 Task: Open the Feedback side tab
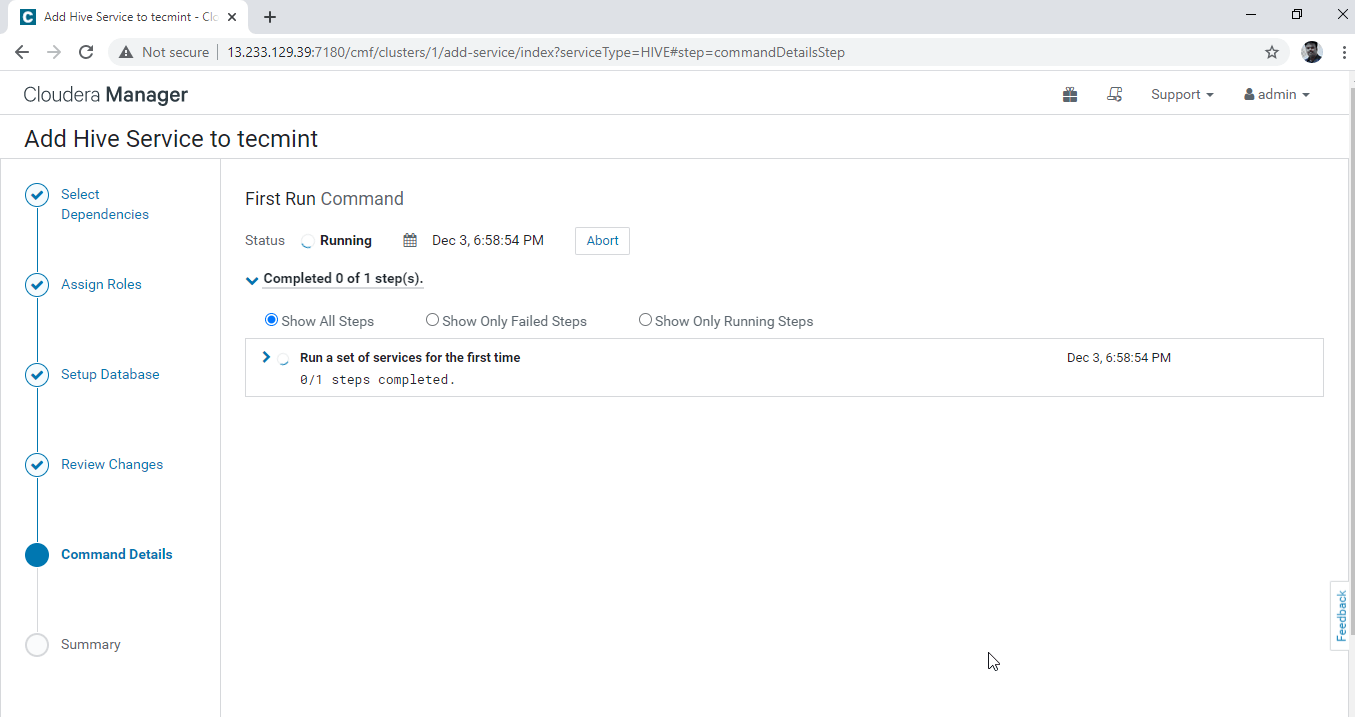pyautogui.click(x=1341, y=616)
